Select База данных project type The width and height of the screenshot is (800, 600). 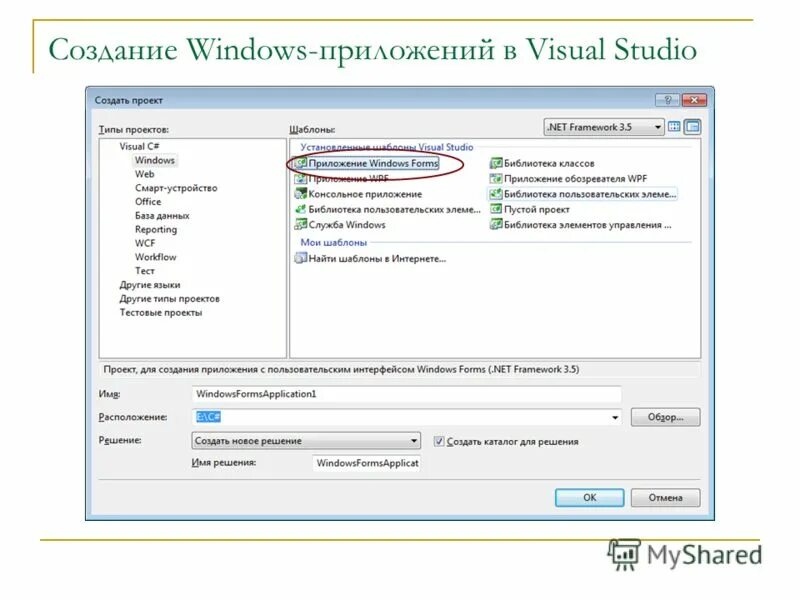162,215
